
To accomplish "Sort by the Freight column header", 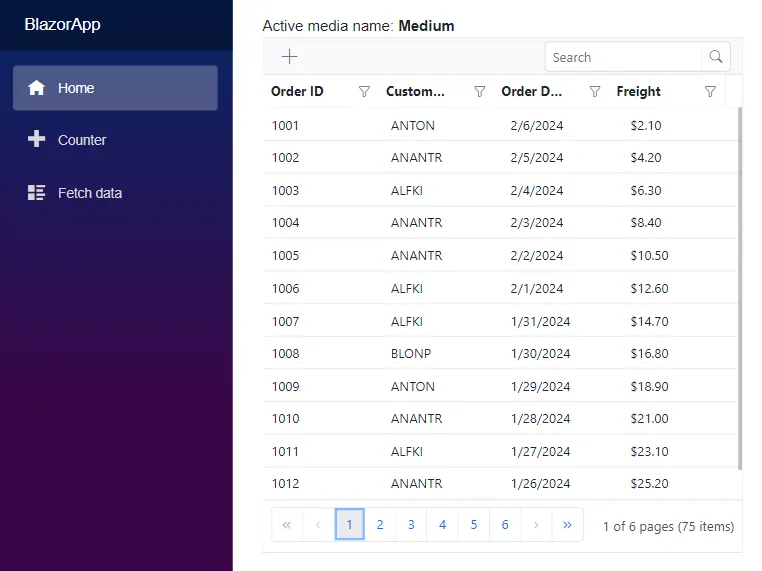I will pos(639,91).
